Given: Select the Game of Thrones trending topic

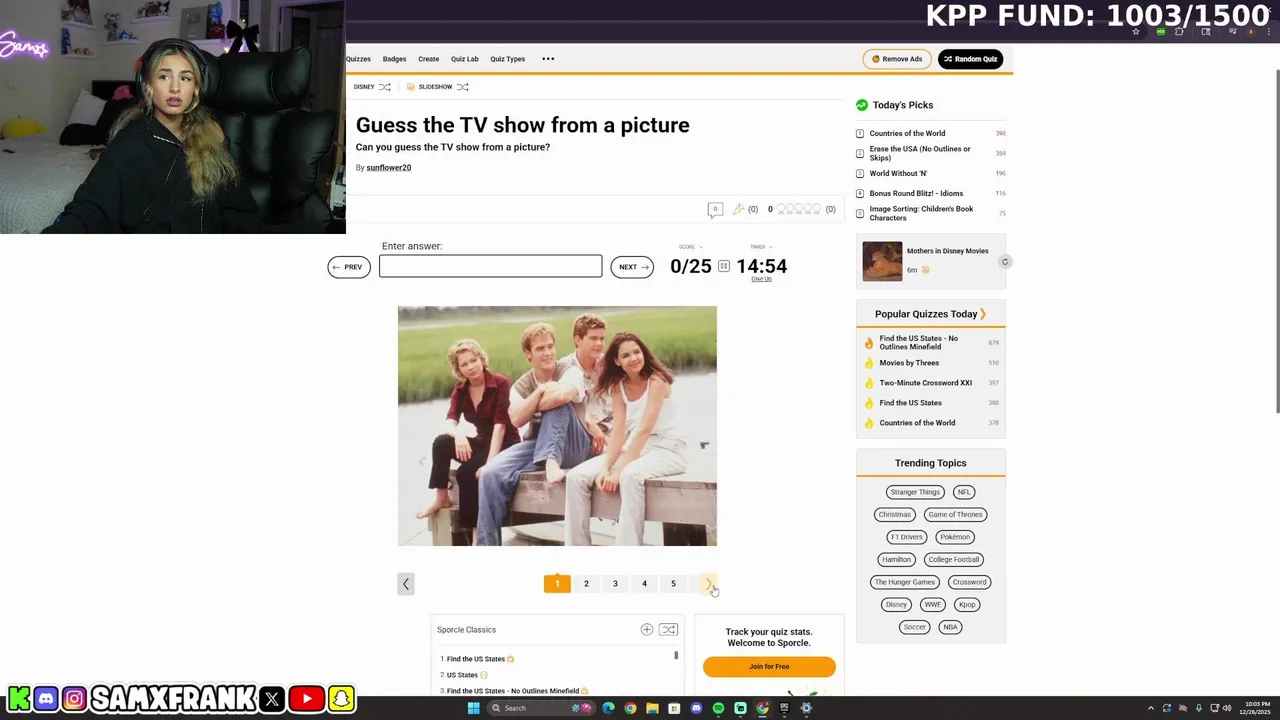Looking at the screenshot, I should (x=955, y=515).
